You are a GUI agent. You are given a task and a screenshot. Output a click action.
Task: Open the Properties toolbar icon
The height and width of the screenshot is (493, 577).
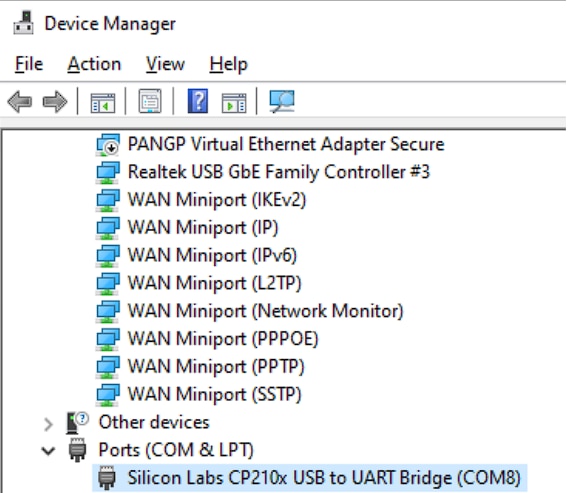[x=150, y=101]
